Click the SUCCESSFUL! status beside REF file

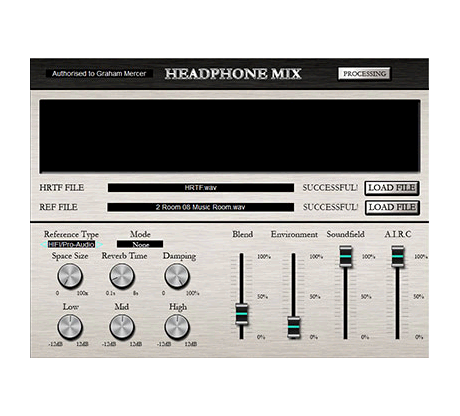[x=330, y=207]
